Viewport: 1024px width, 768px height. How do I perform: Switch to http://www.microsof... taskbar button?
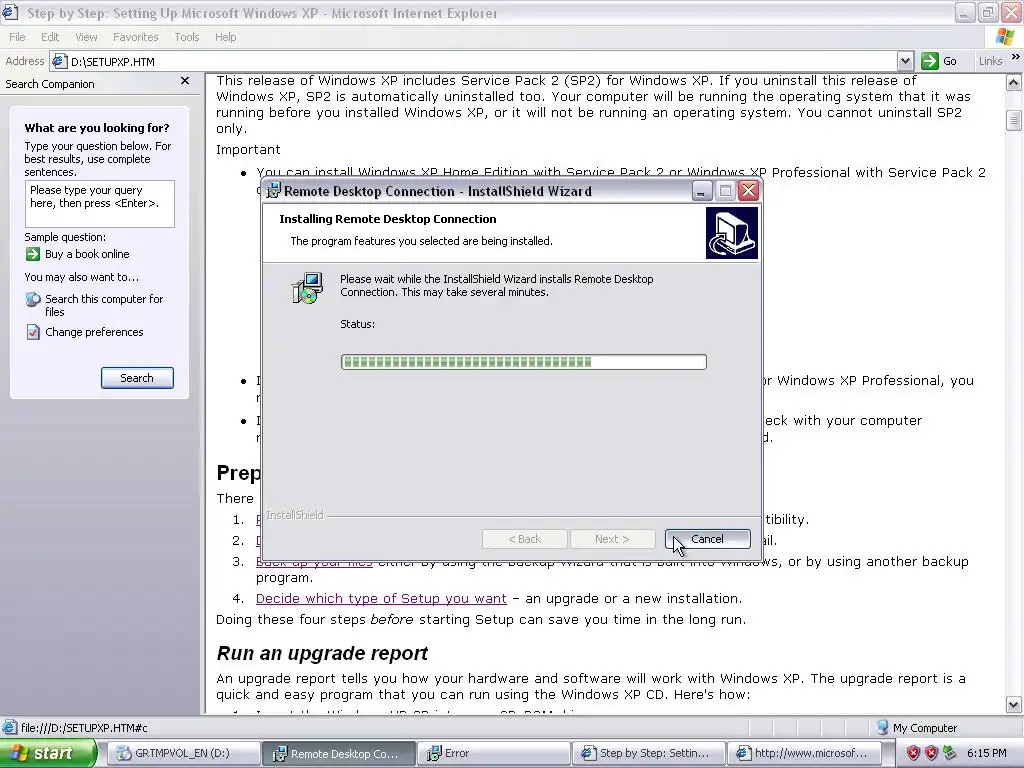804,753
